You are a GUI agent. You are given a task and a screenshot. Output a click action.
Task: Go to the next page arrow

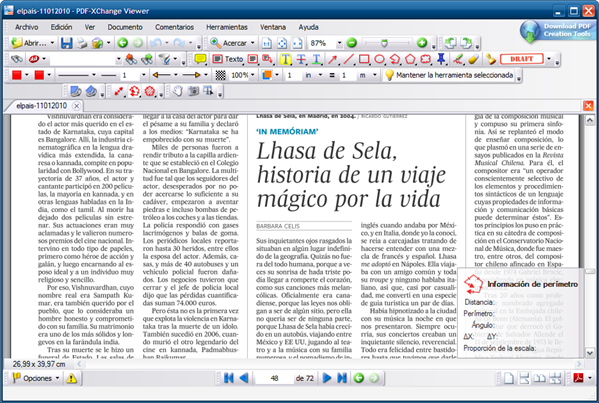click(327, 378)
